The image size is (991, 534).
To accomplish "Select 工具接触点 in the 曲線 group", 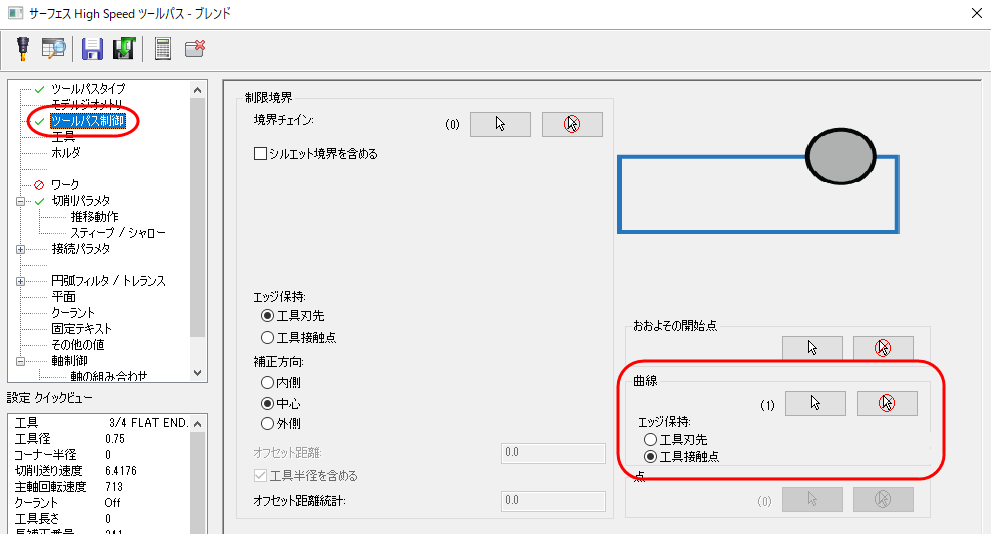I will [650, 456].
